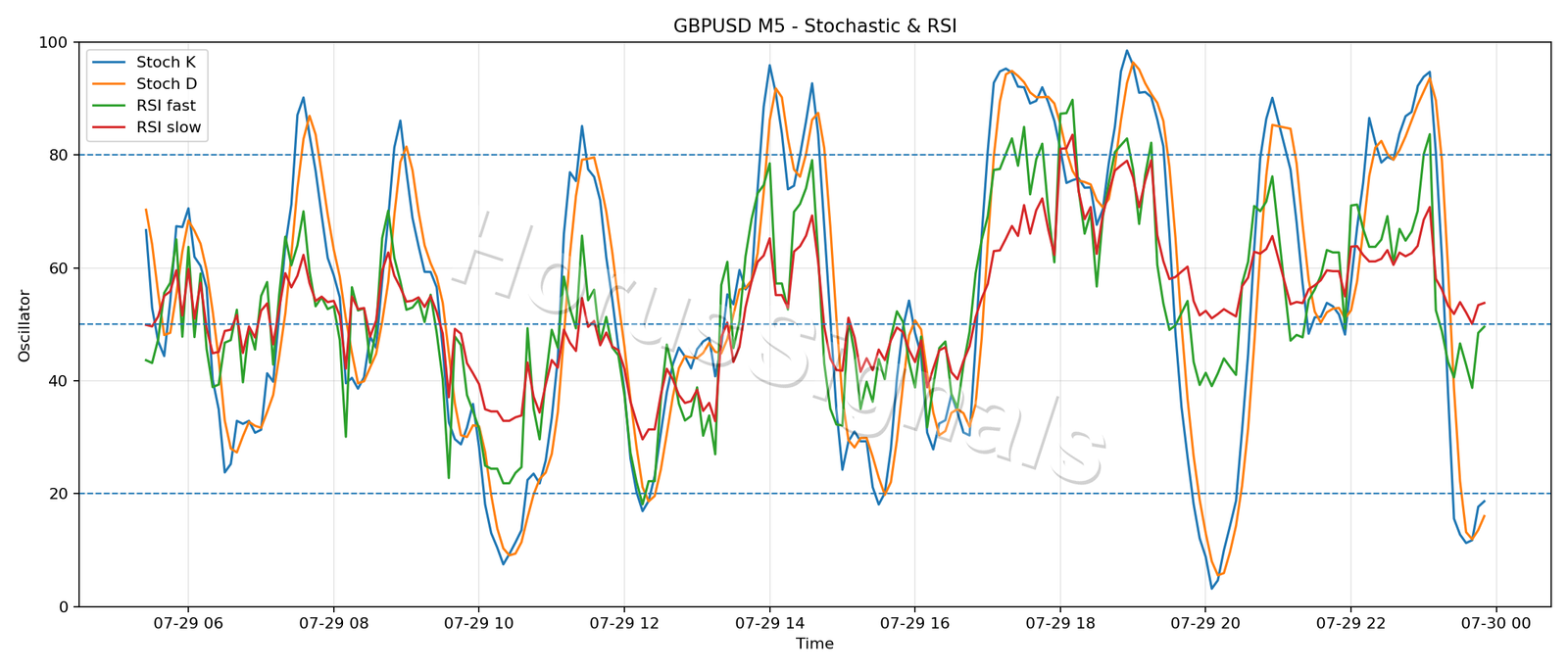Viewport: 1568px width, 672px height.
Task: Click the x-axis tick label 07-29 18
Action: 1059,623
